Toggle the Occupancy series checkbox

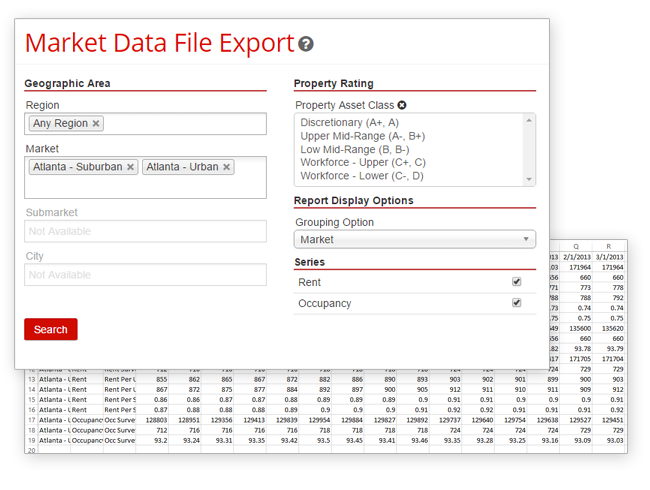point(517,303)
